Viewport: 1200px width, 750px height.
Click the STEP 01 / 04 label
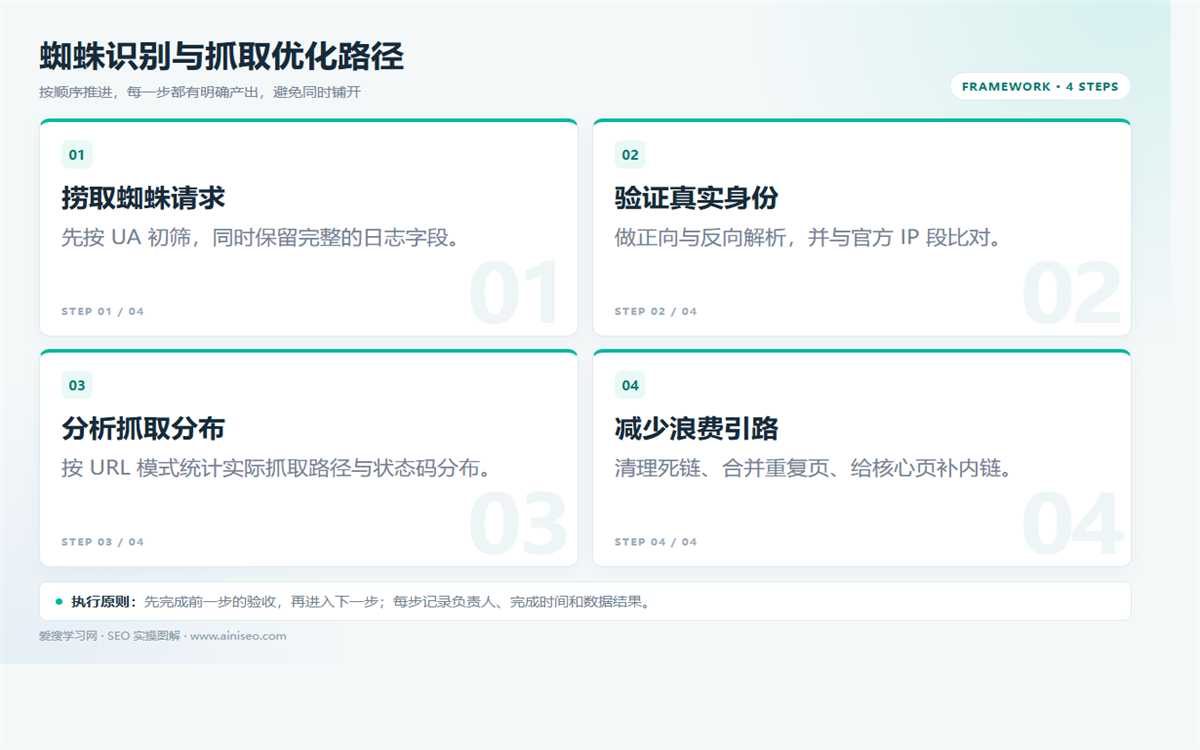(x=103, y=312)
